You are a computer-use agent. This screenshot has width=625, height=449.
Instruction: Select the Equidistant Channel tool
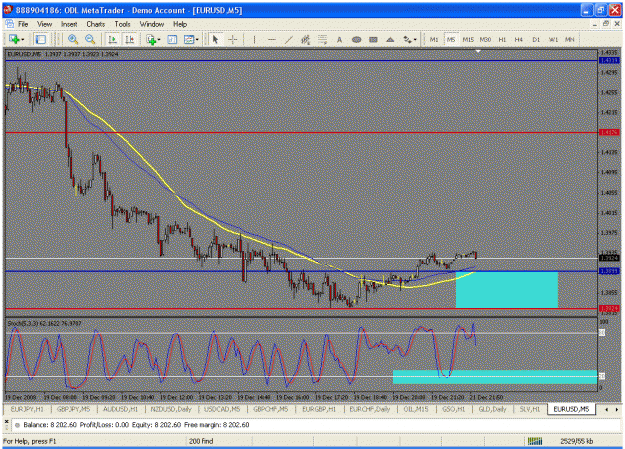point(306,39)
